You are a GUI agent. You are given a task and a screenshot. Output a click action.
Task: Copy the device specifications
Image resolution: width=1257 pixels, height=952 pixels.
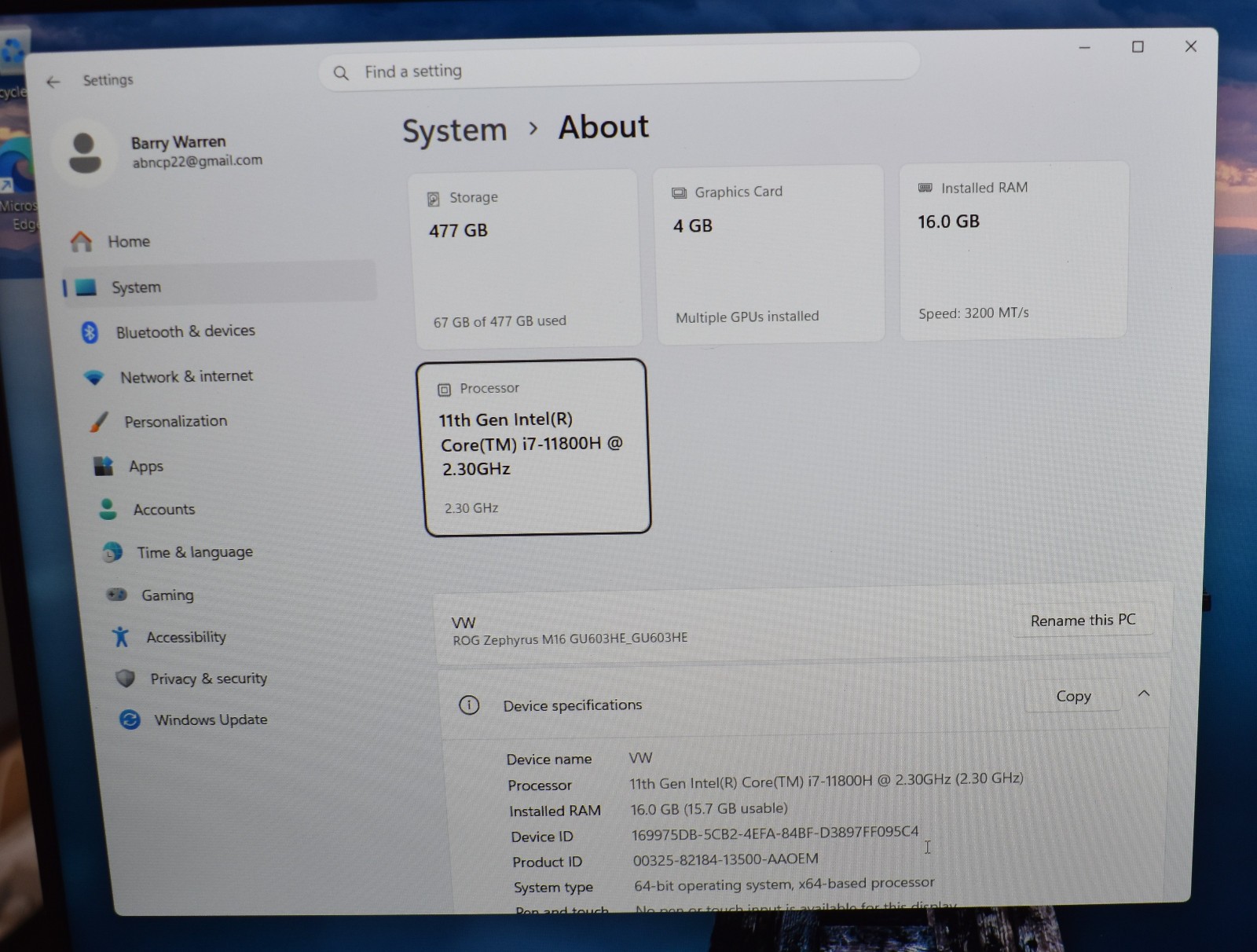[1073, 696]
